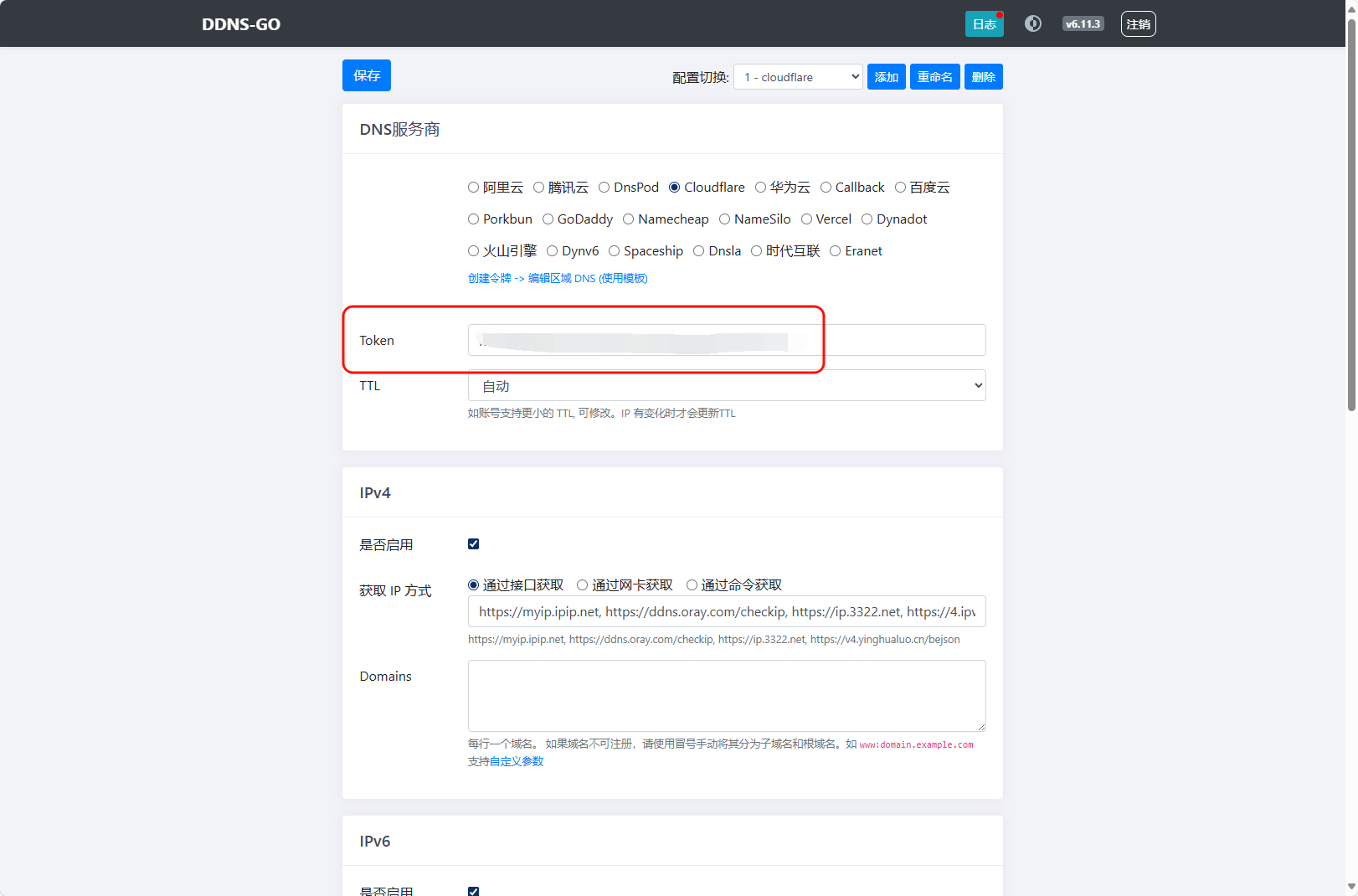Open the 配置切换 cloudflare dropdown
The image size is (1358, 896).
[x=798, y=77]
